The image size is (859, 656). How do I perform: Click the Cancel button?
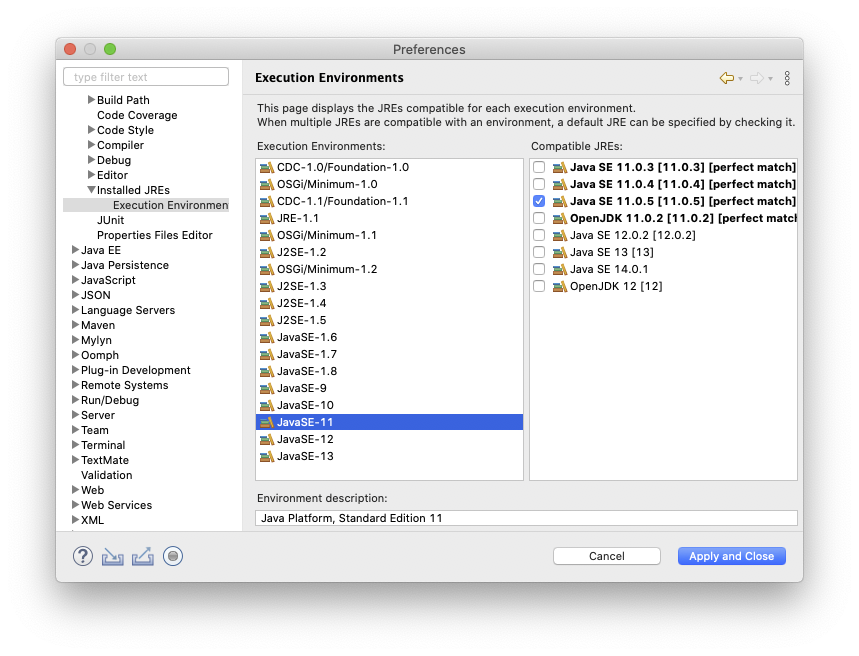click(606, 556)
